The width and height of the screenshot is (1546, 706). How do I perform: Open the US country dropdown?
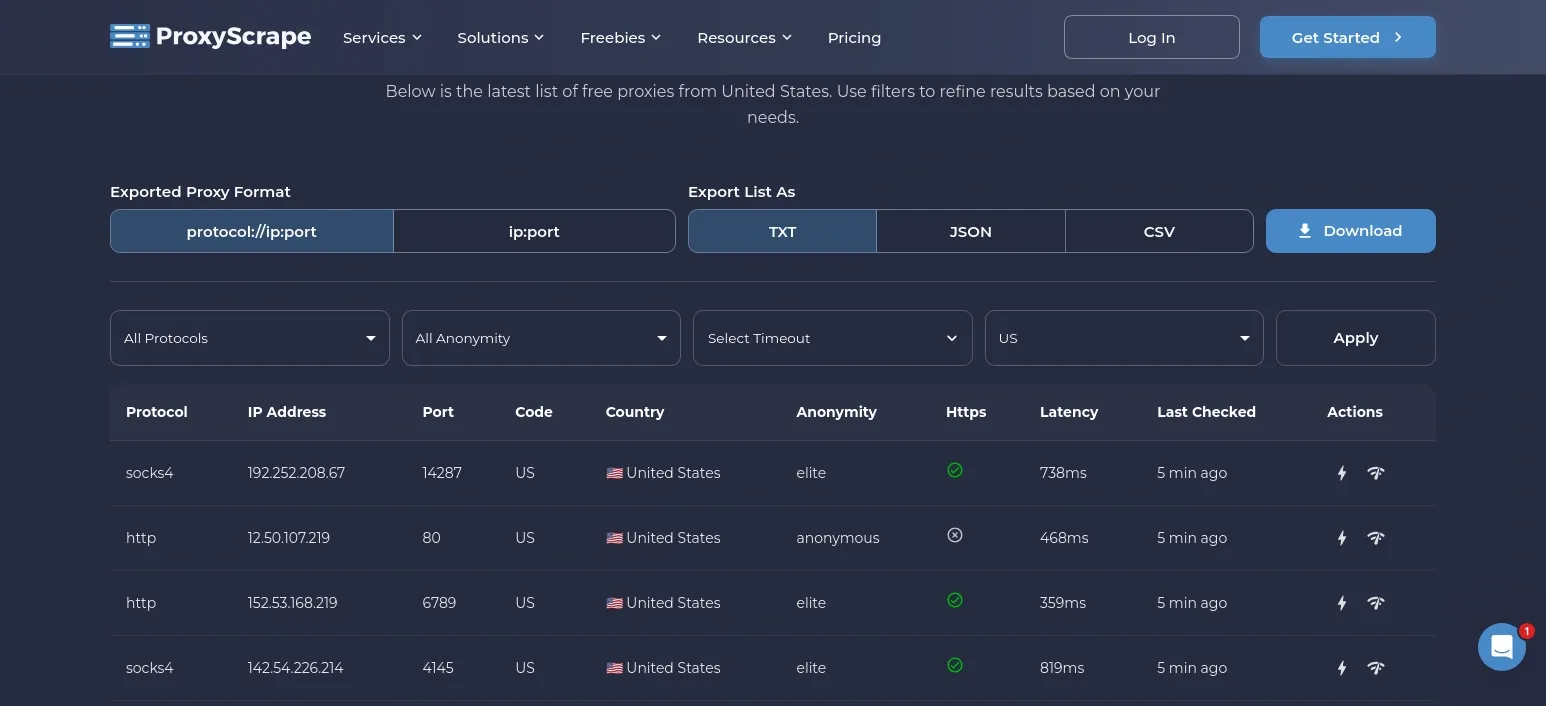click(x=1124, y=338)
